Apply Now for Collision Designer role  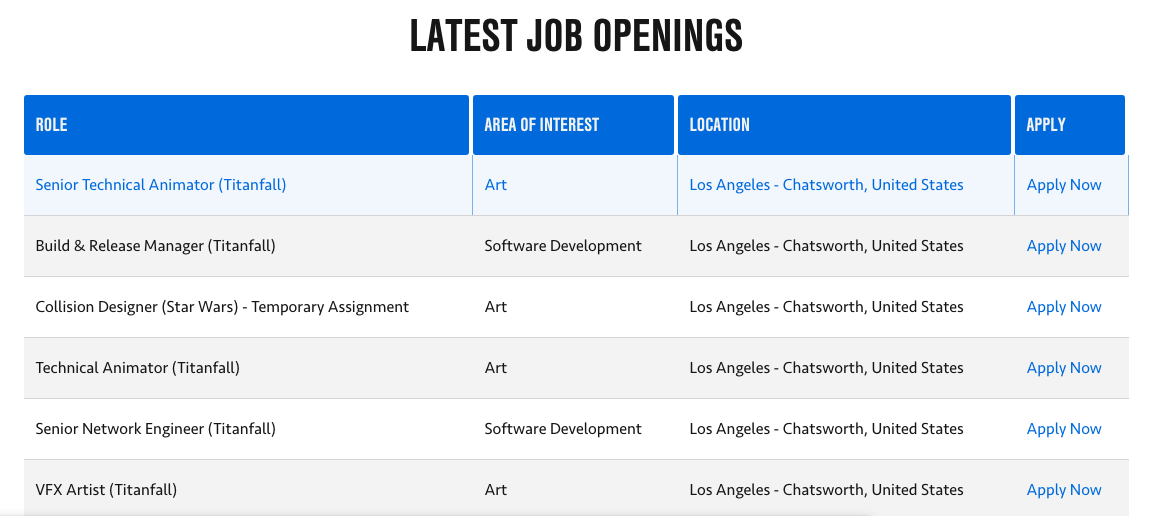point(1064,307)
